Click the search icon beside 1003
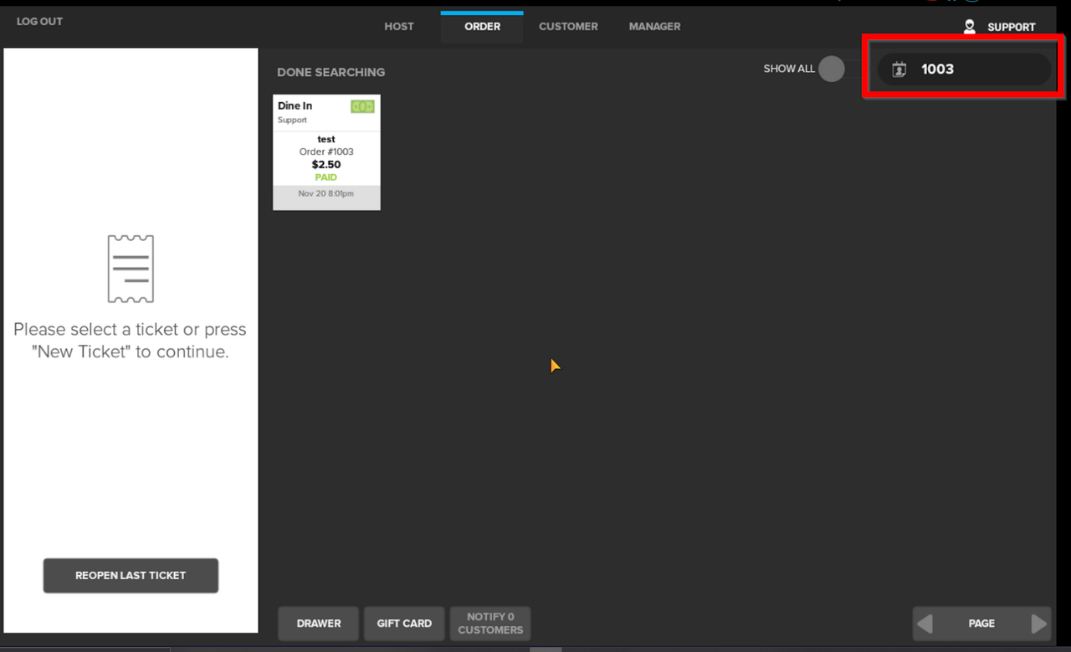Screen dimensions: 1071x652 click(x=899, y=69)
